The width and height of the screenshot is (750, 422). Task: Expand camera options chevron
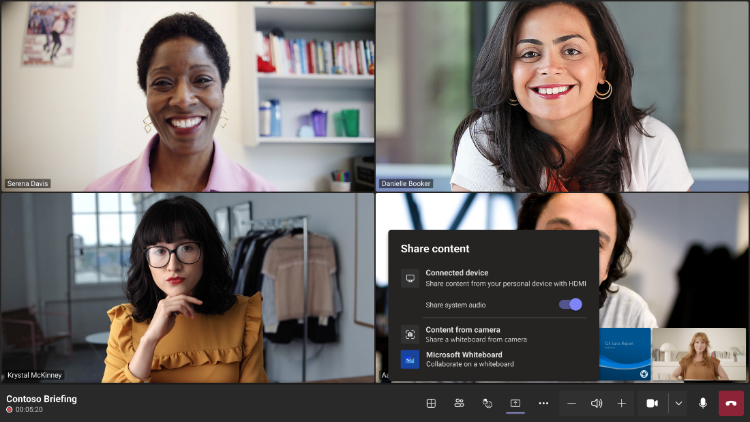(x=678, y=403)
